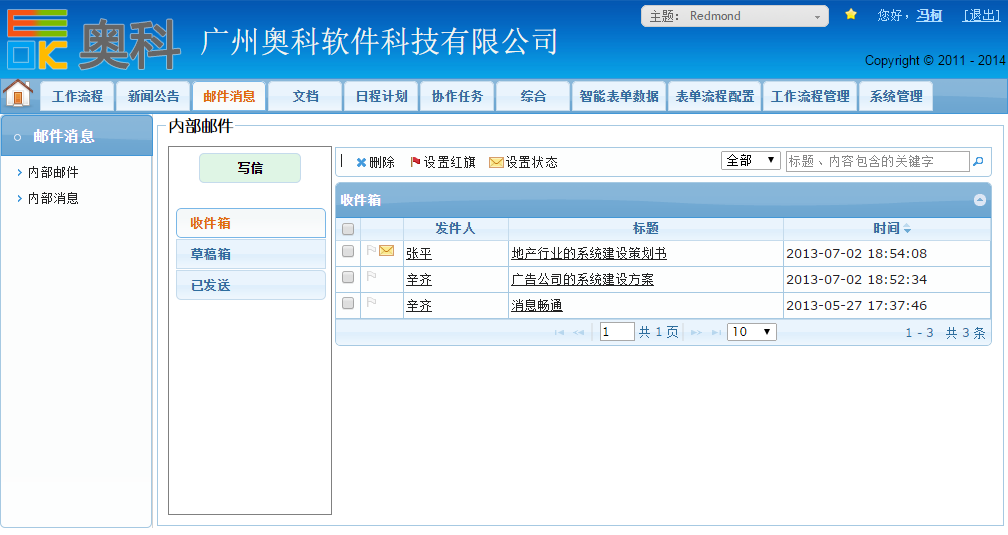Image resolution: width=1008 pixels, height=535 pixels.
Task: Tick the select-all checkbox in table header
Action: point(348,229)
